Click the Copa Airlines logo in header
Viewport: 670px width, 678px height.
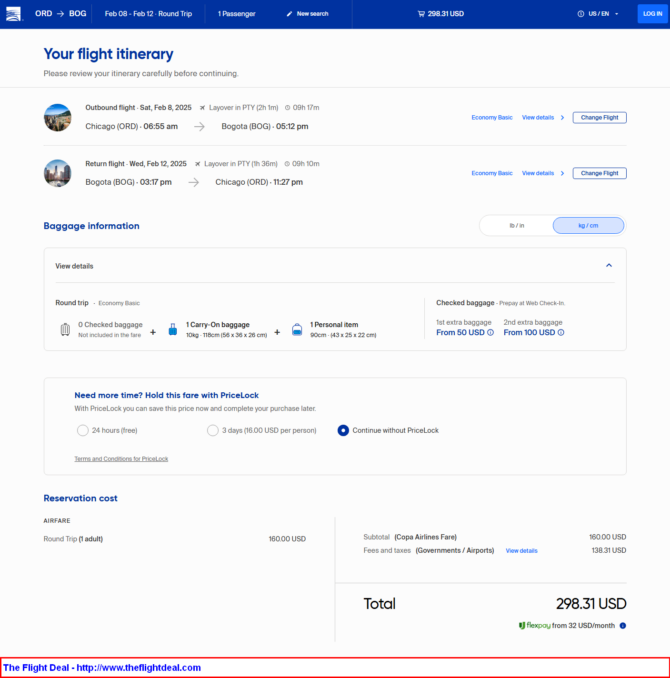pyautogui.click(x=13, y=13)
